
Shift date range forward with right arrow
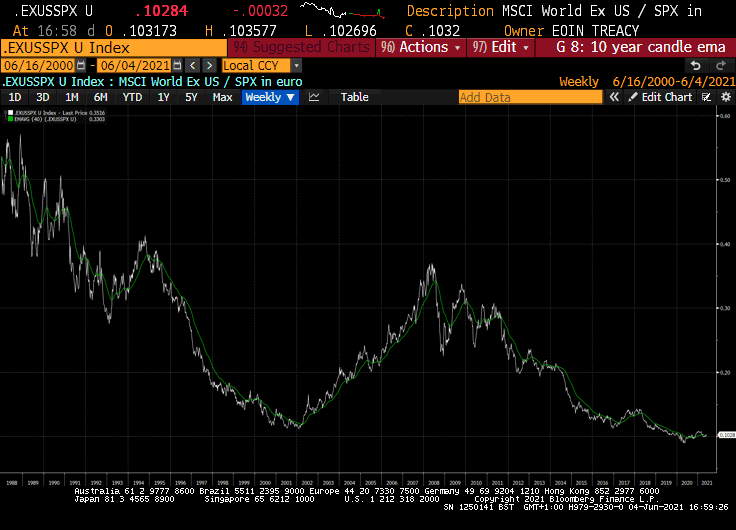pos(210,65)
